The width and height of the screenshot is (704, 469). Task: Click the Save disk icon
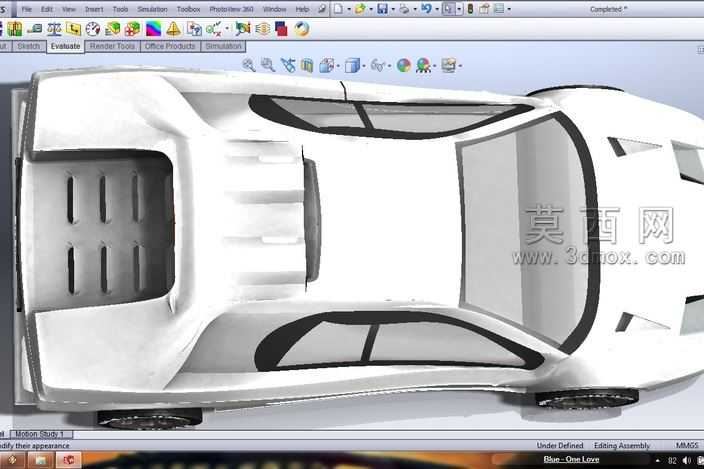382,9
